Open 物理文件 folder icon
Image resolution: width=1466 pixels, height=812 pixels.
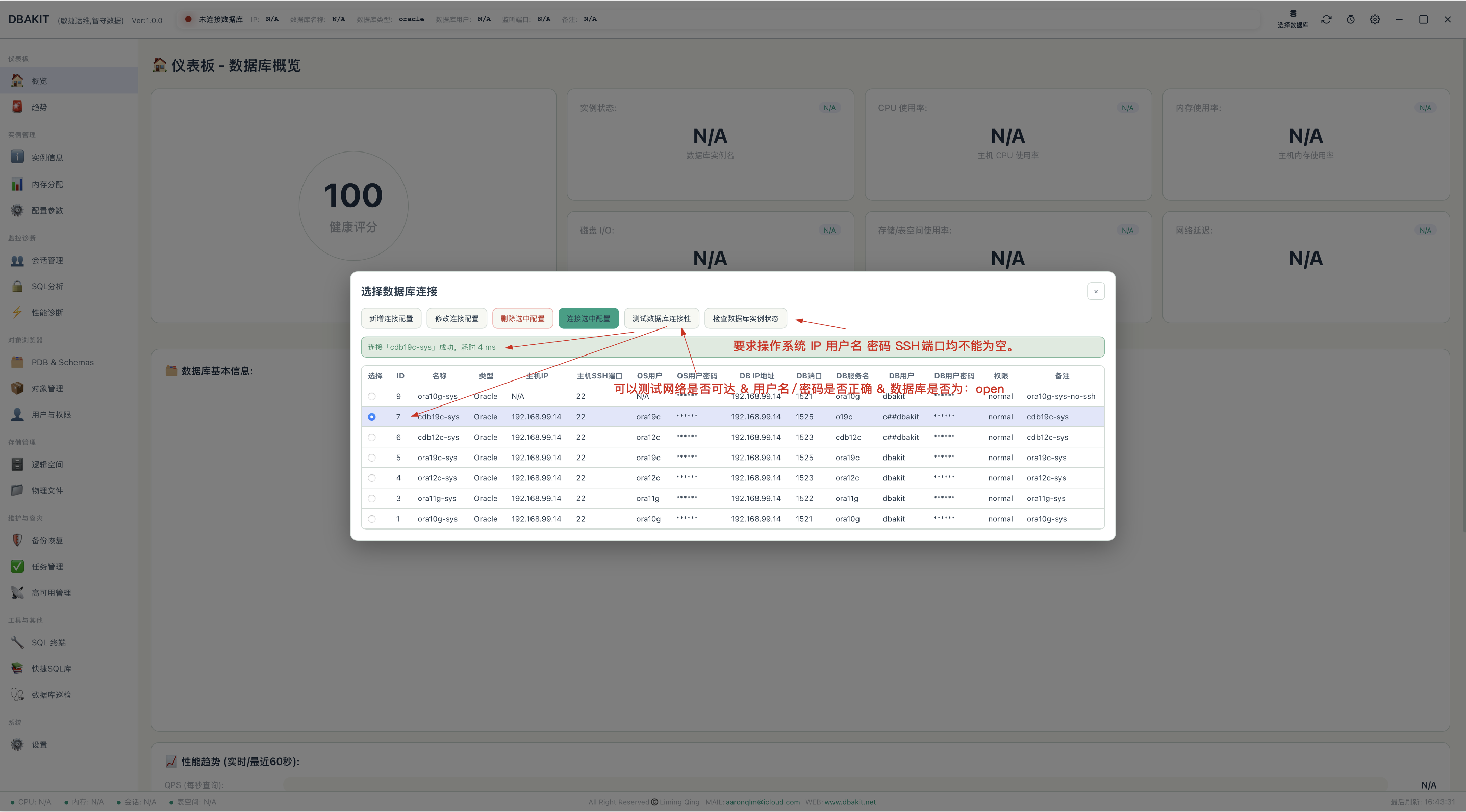tap(18, 491)
